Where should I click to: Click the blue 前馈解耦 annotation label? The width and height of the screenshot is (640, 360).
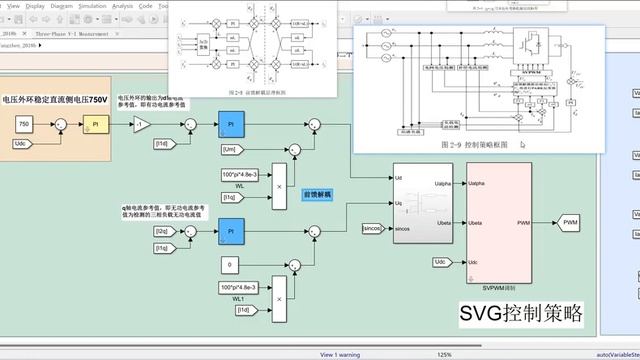point(318,195)
